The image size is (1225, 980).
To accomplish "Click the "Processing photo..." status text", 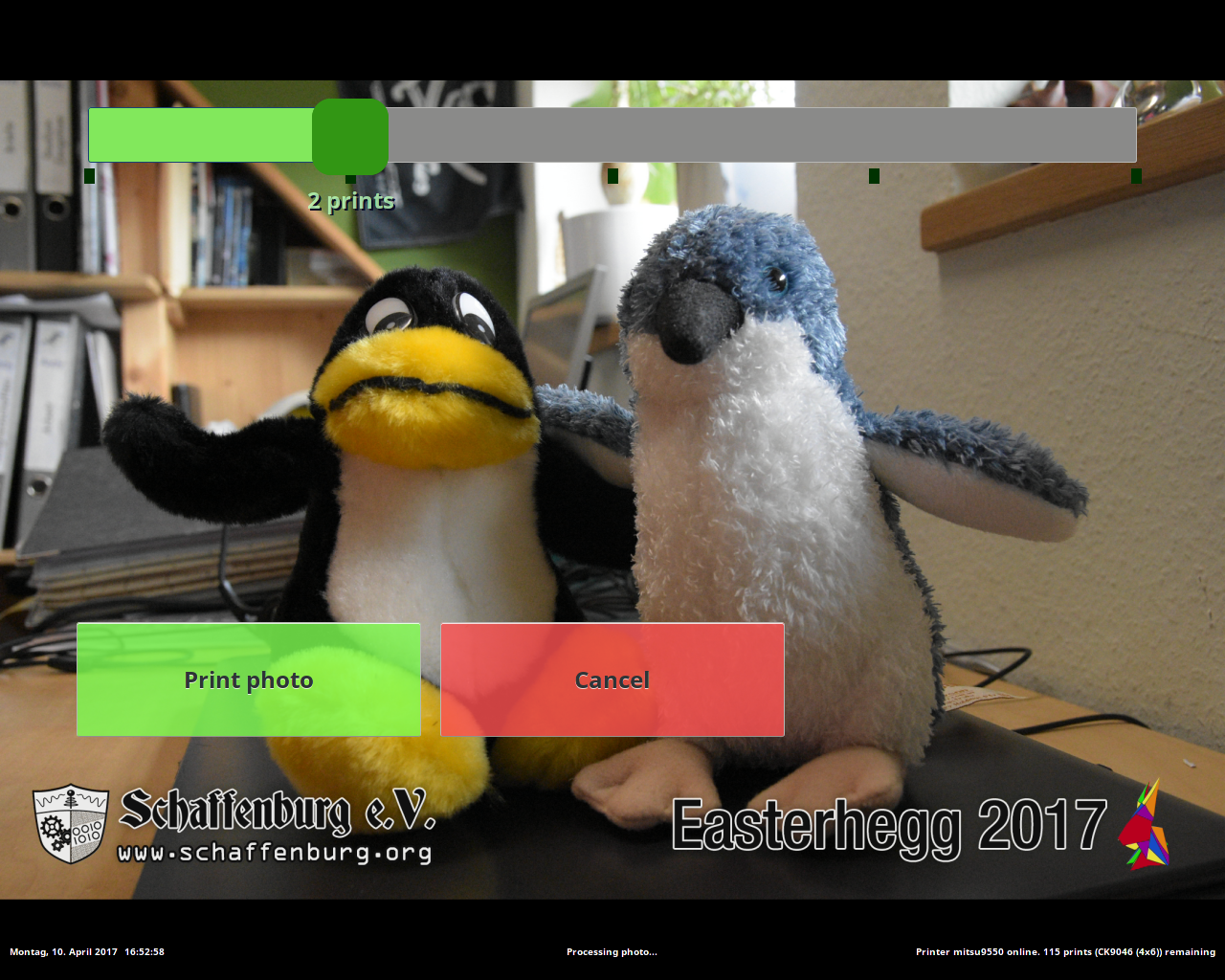I will [x=612, y=952].
